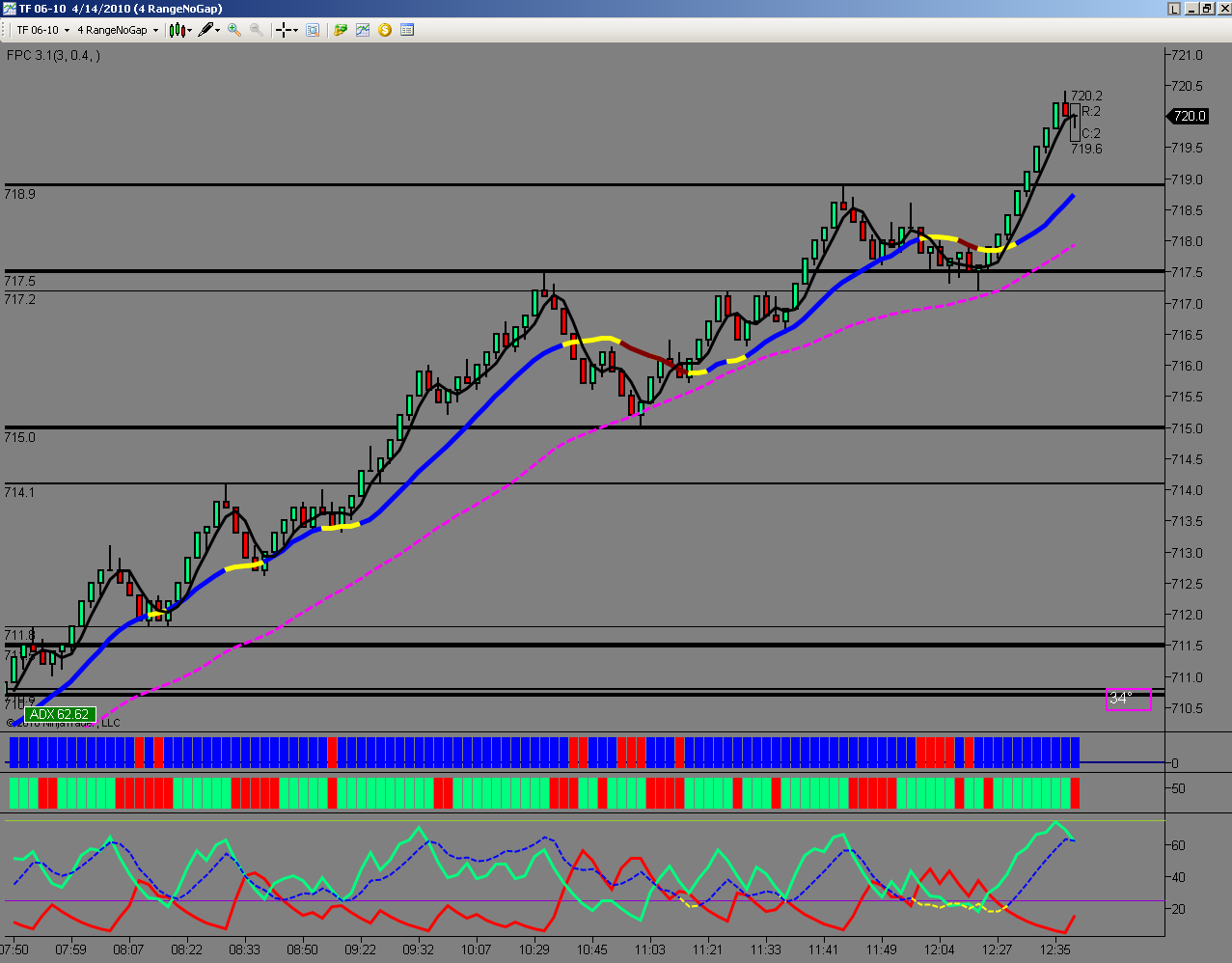Click the R:2 range counter label
The width and height of the screenshot is (1232, 963).
coord(1091,111)
